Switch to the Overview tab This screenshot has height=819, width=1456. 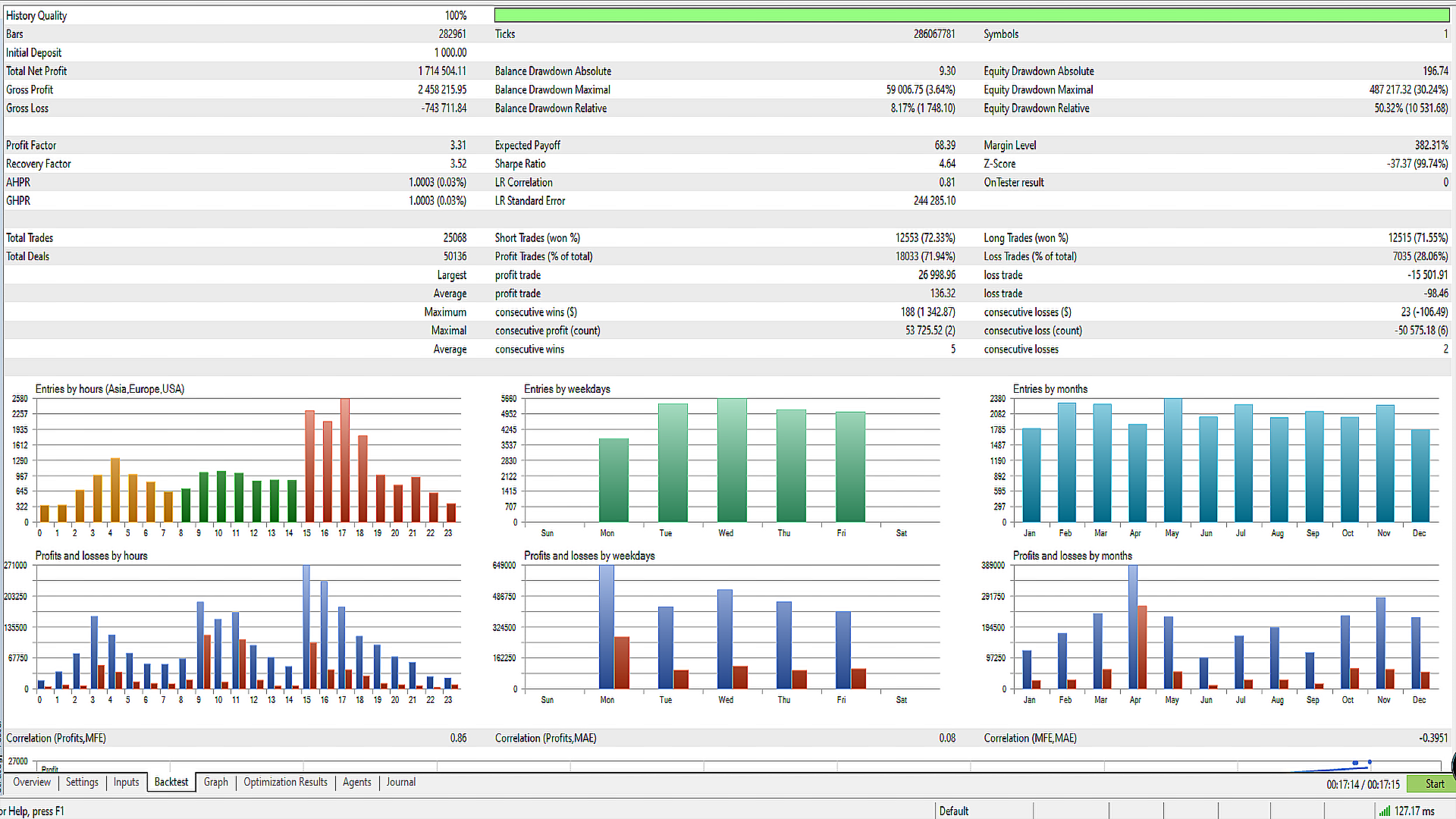tap(32, 783)
